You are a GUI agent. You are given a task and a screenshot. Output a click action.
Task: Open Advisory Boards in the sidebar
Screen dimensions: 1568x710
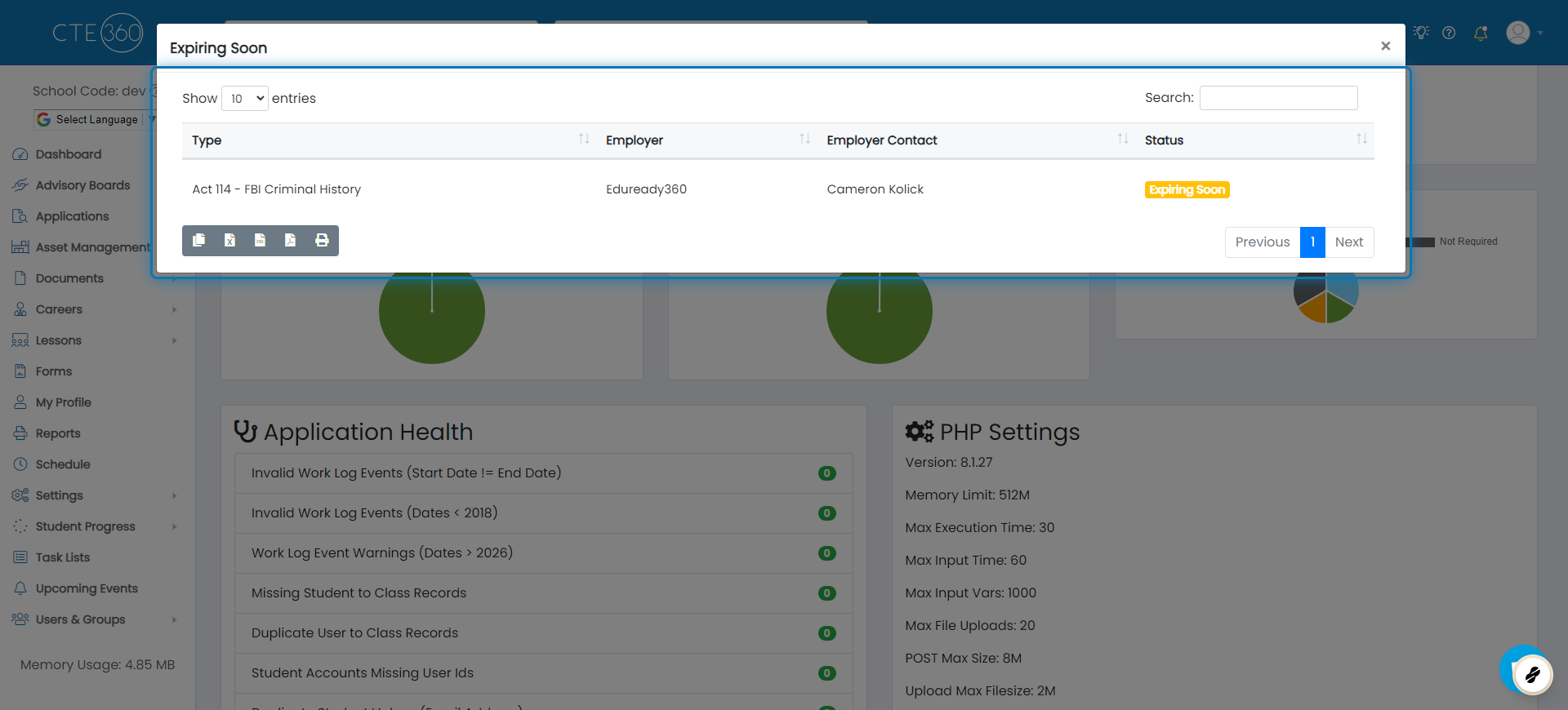click(x=82, y=185)
